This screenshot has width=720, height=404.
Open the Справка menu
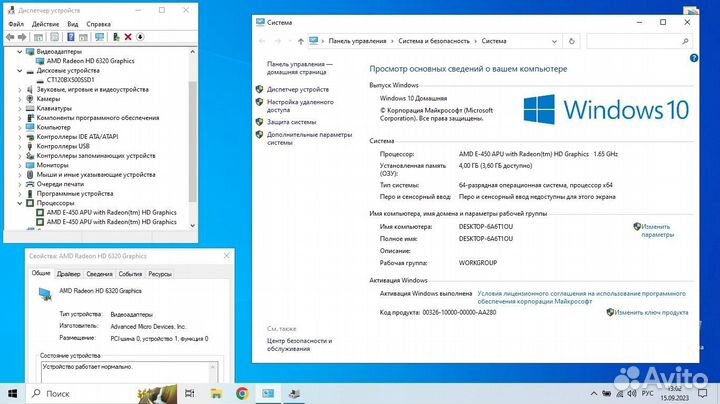[98, 24]
